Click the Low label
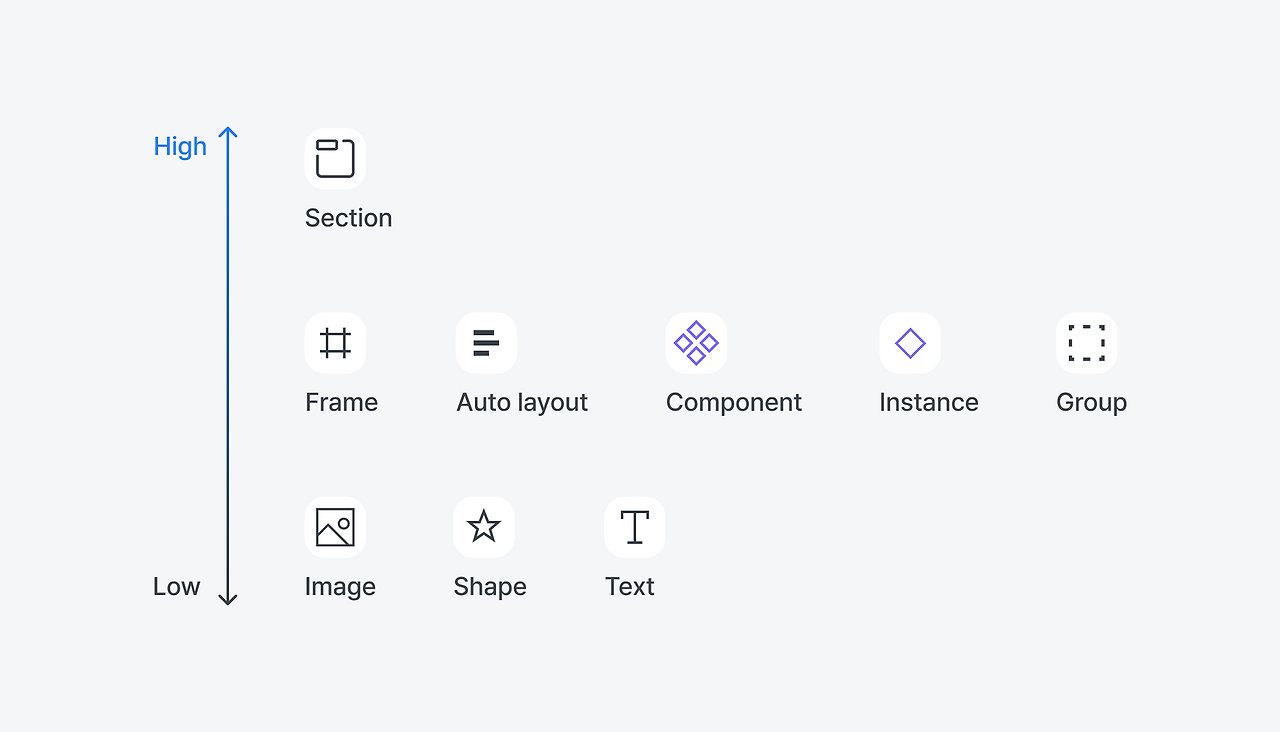The width and height of the screenshot is (1280, 732). point(176,587)
